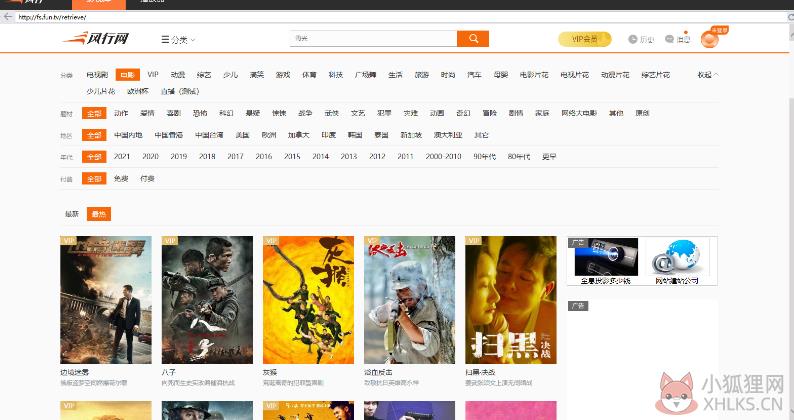794x420 pixels.
Task: Filter year by 80年代
Action: click(x=519, y=157)
